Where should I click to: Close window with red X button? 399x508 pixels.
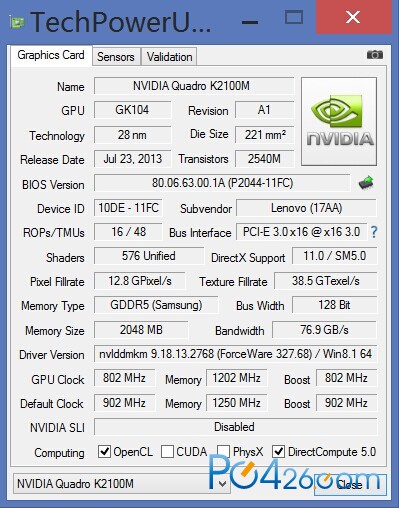(x=353, y=17)
